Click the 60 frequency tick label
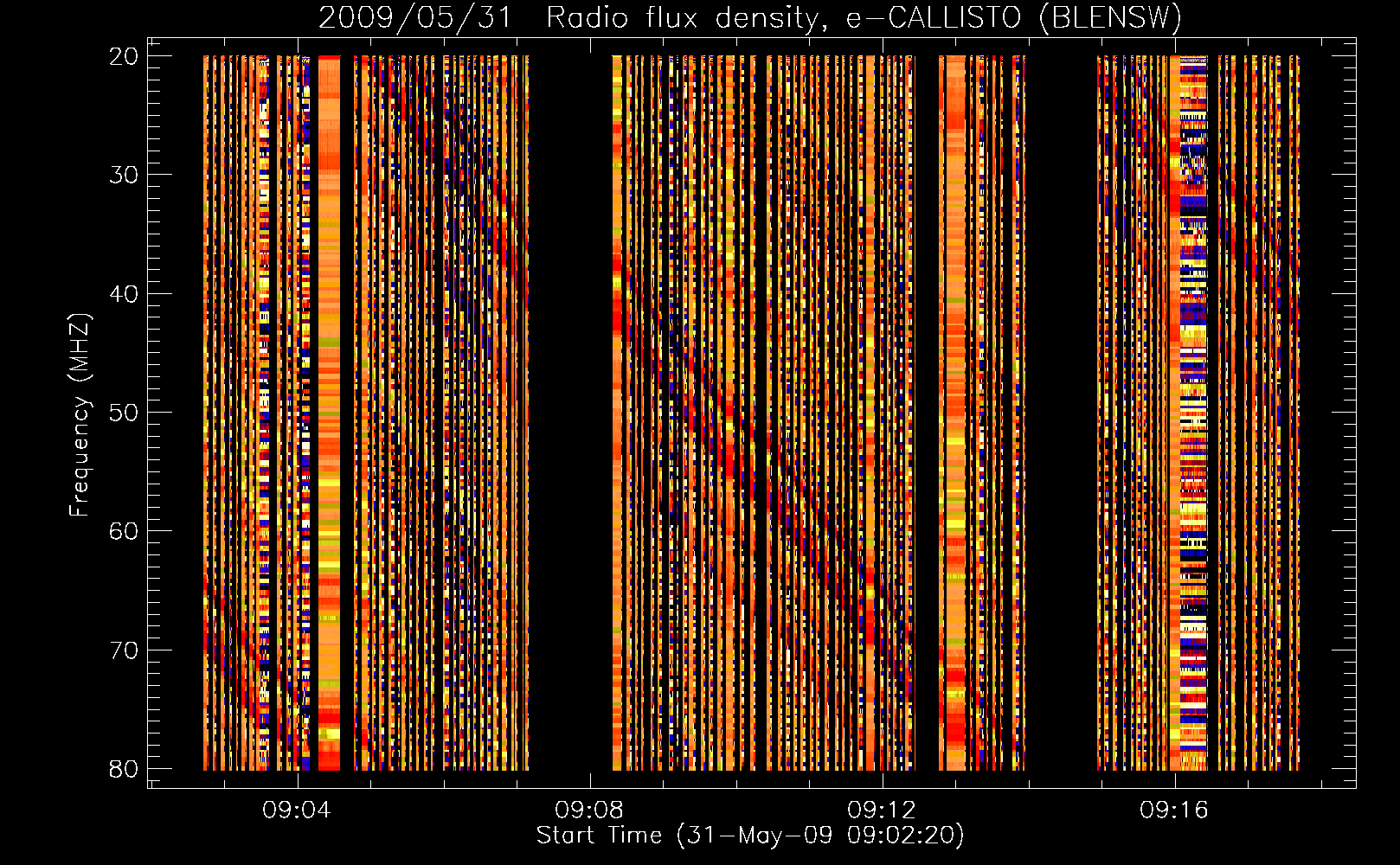The width and height of the screenshot is (1400, 865). tap(124, 531)
